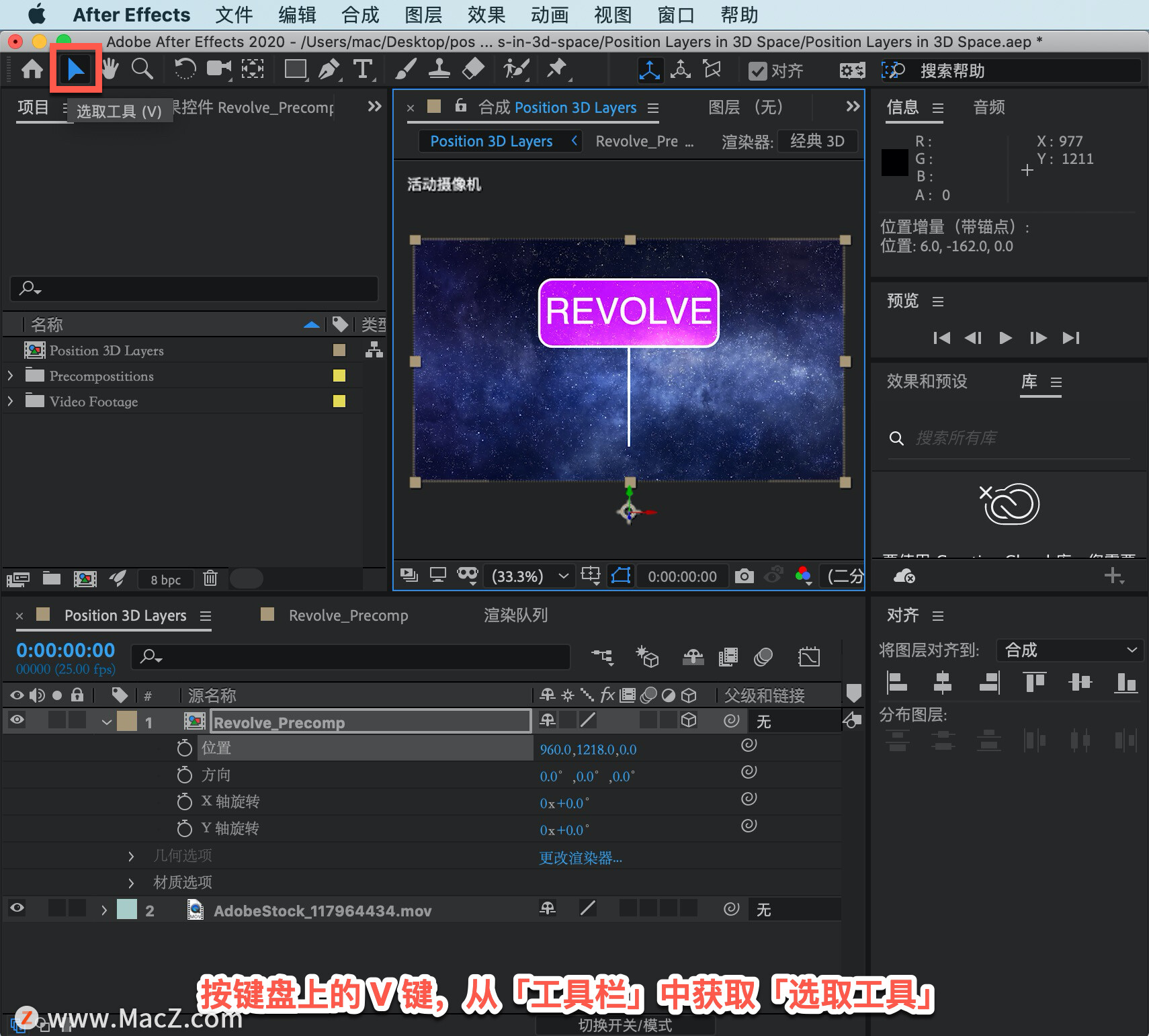
Task: Click the Motion Blur icon in timeline header
Action: pos(763,656)
